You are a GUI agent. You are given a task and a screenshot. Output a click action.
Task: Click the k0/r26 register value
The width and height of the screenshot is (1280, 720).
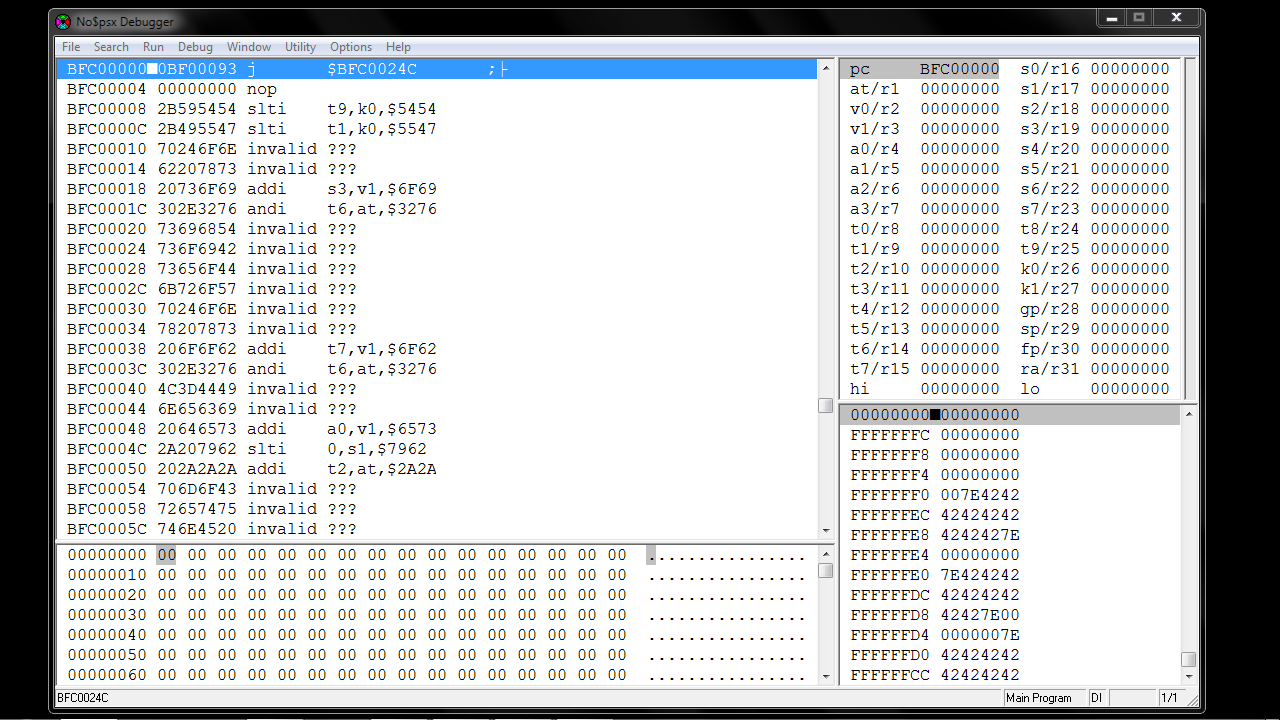pyautogui.click(x=1130, y=269)
